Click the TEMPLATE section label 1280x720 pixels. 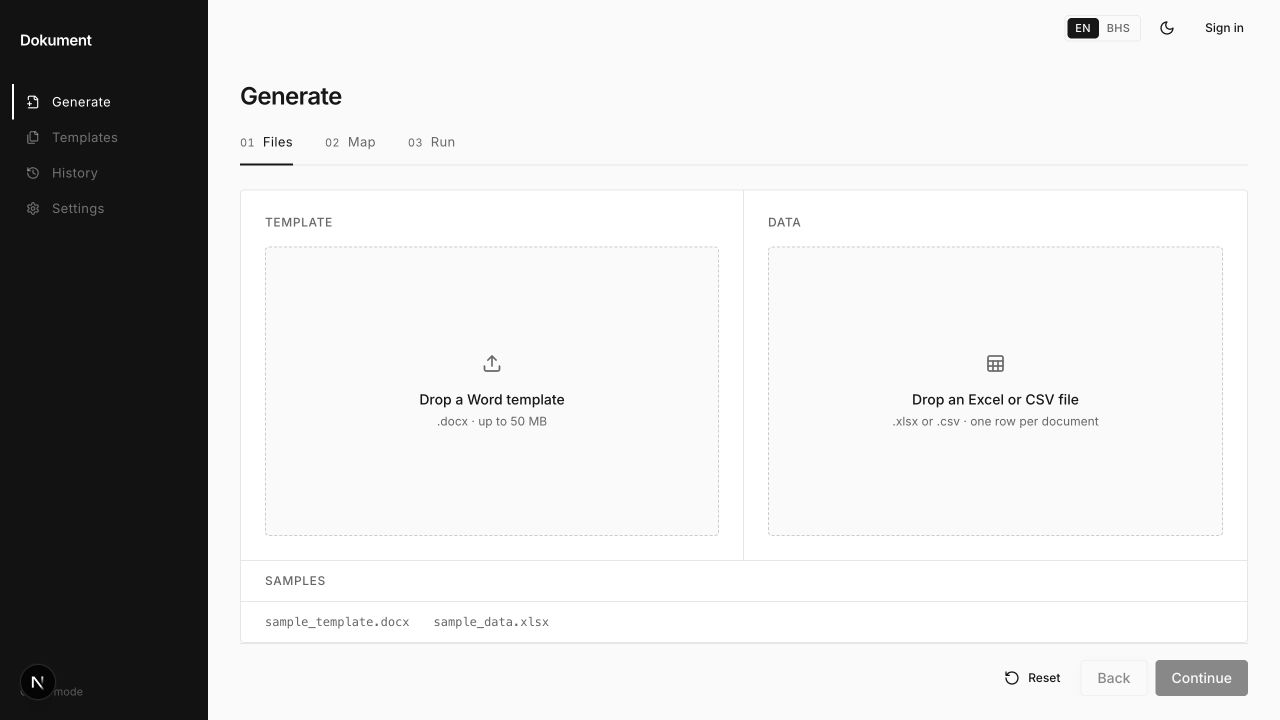click(x=298, y=222)
